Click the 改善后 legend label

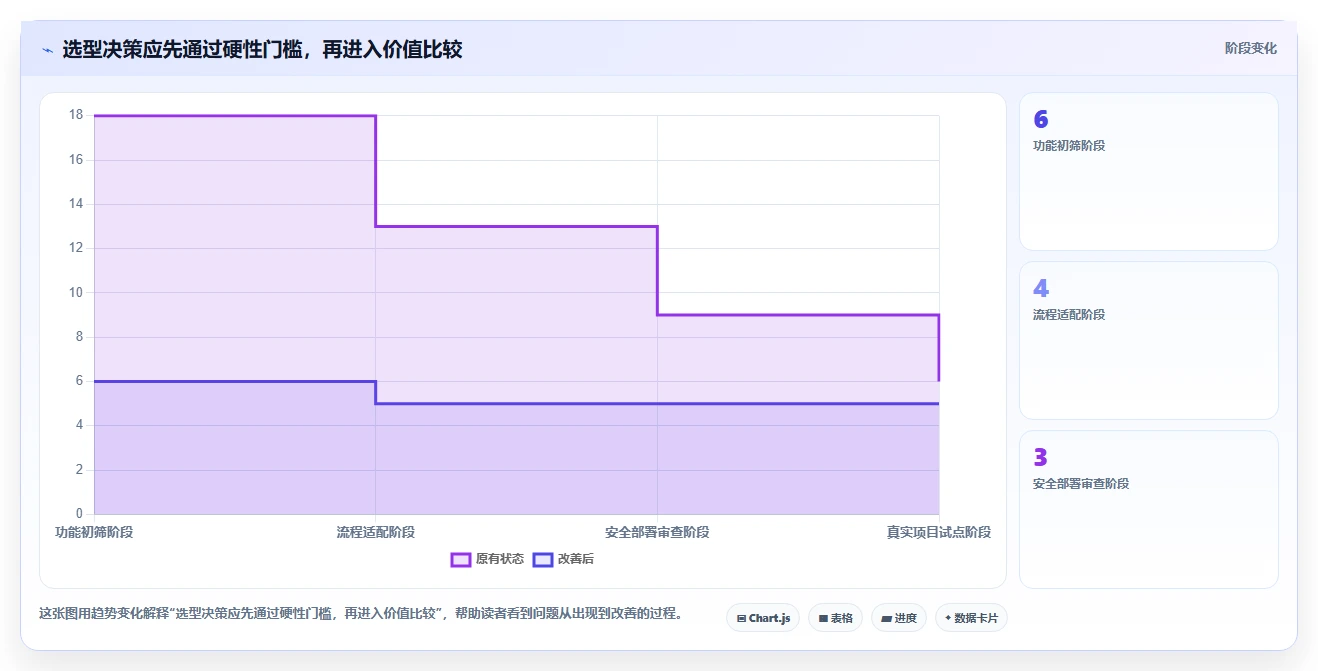point(575,559)
